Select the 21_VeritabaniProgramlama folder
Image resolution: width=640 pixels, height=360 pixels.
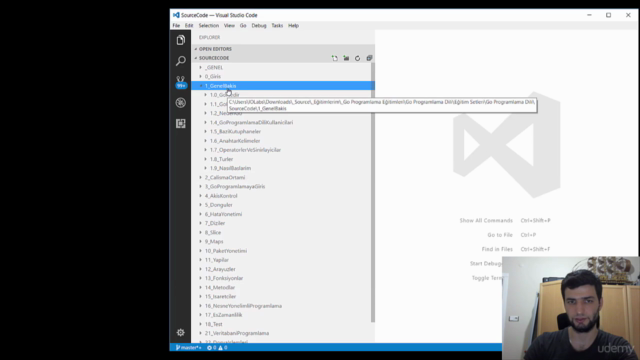coord(283,333)
